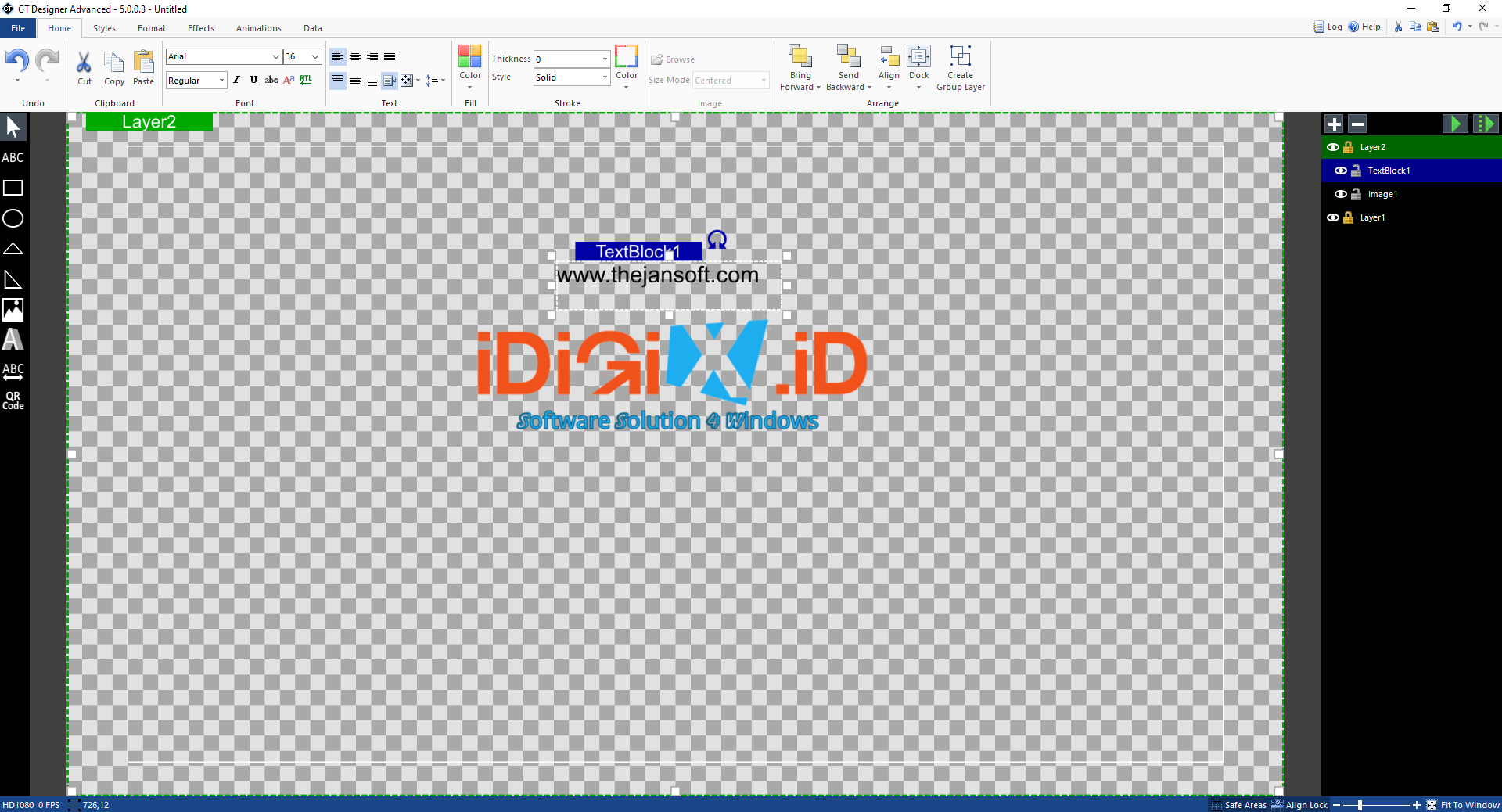Select the image insert tool
The width and height of the screenshot is (1502, 812).
point(13,310)
